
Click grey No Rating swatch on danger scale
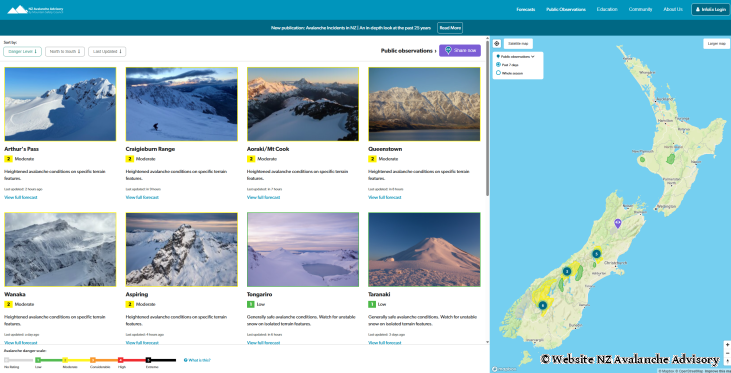(7, 360)
